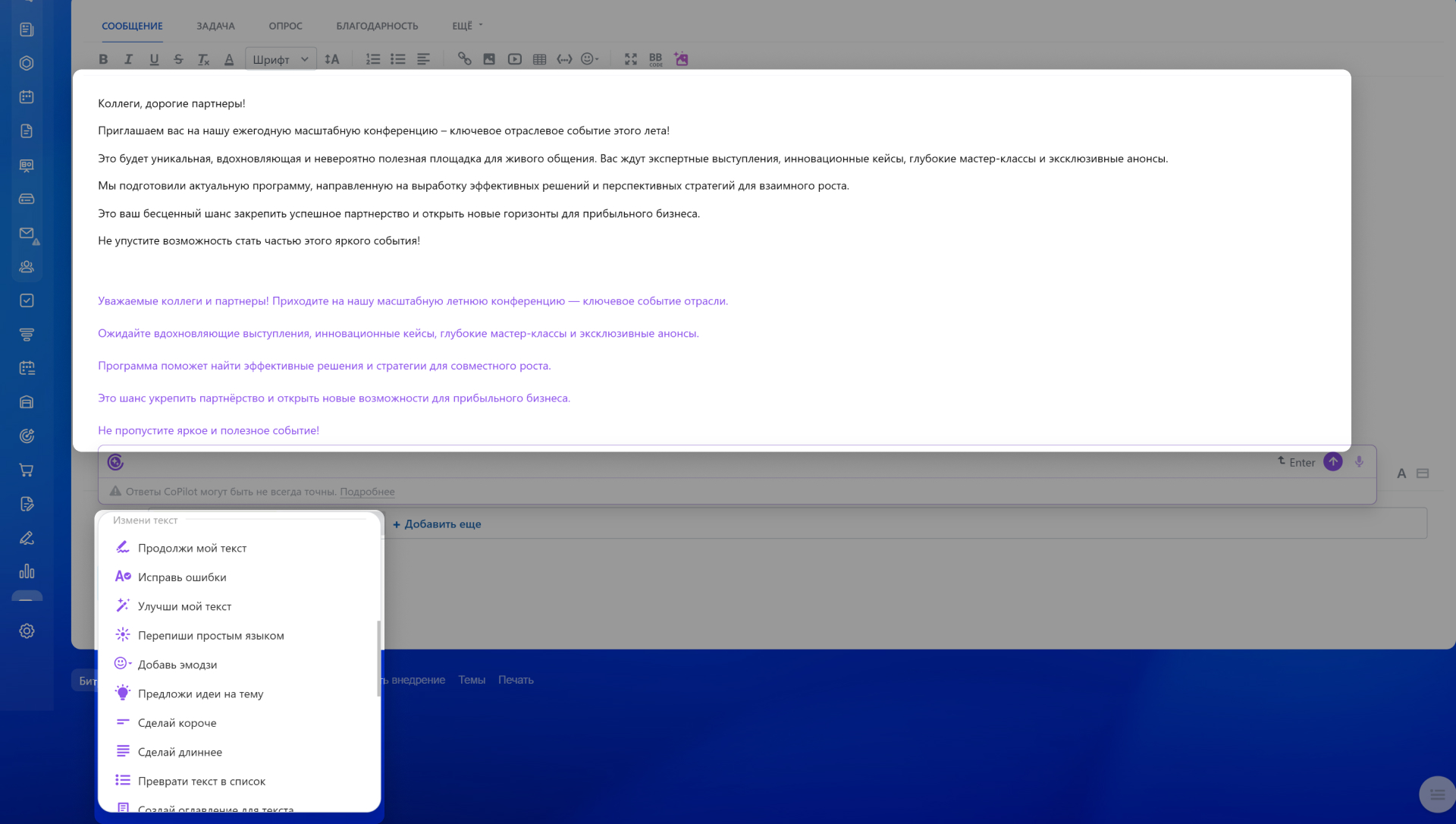
Task: Toggle bold formatting in the editor toolbar
Action: pos(104,59)
